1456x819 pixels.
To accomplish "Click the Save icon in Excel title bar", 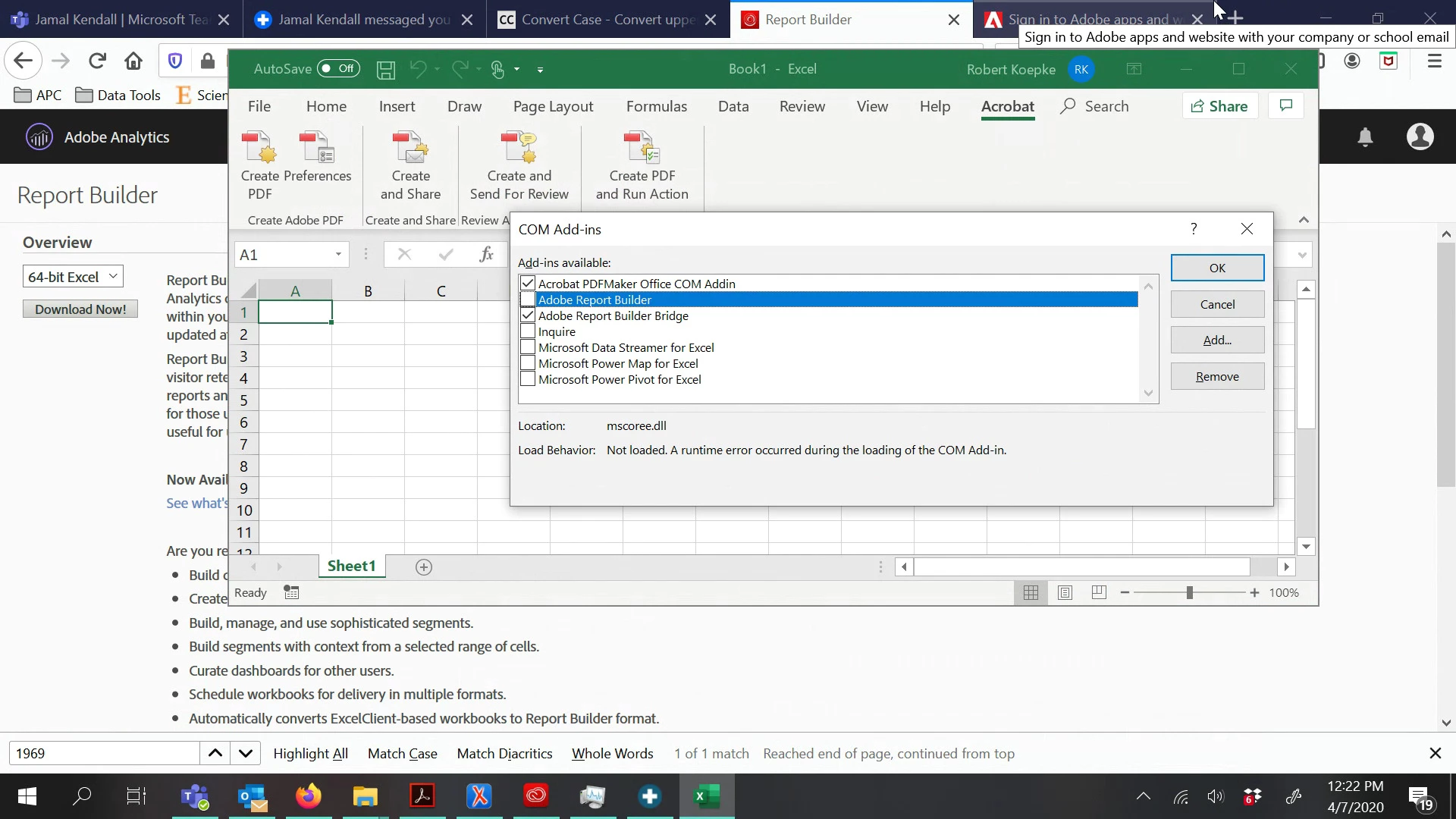I will tap(386, 70).
